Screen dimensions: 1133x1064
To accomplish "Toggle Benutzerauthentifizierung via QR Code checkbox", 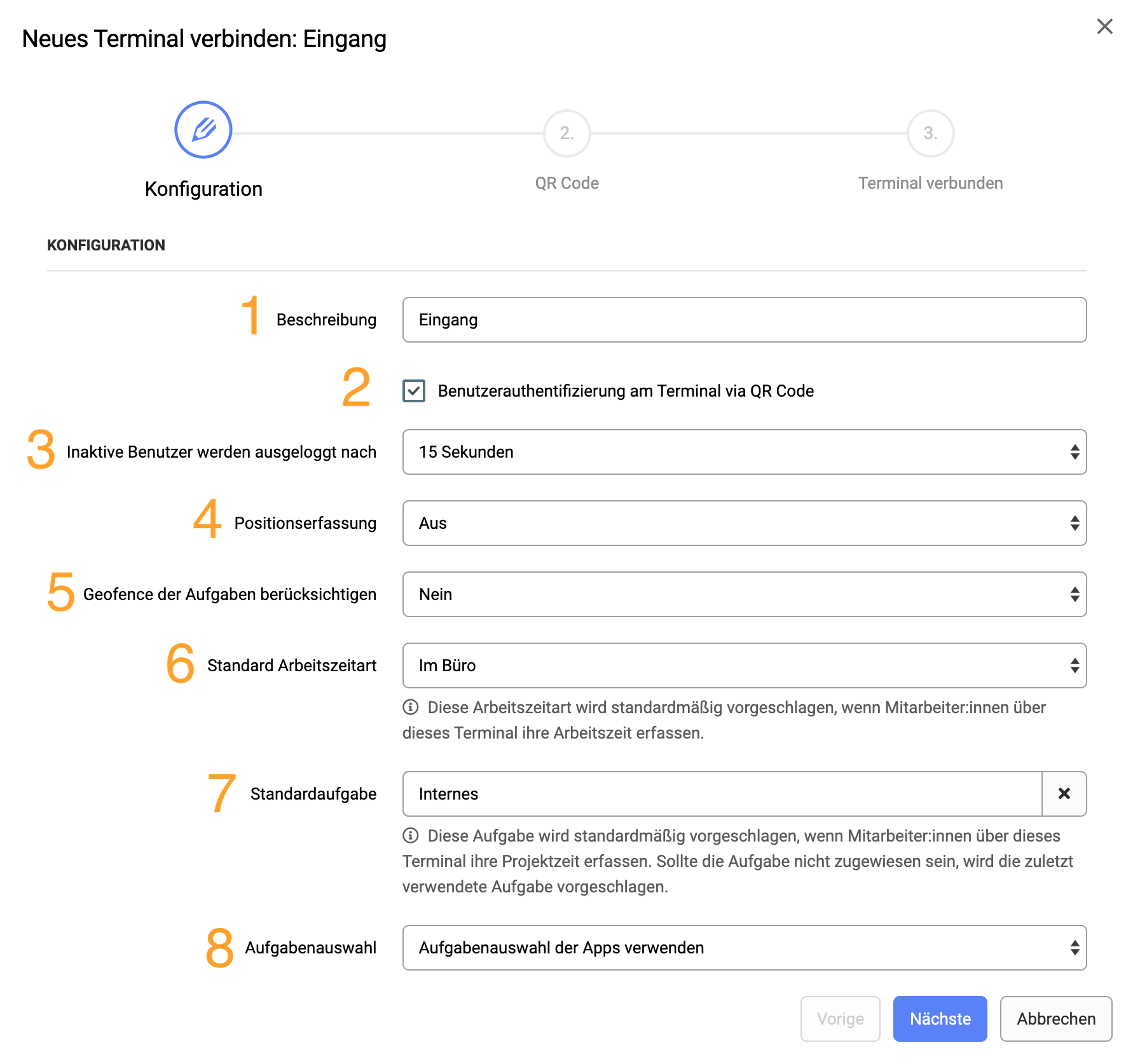I will coord(414,391).
